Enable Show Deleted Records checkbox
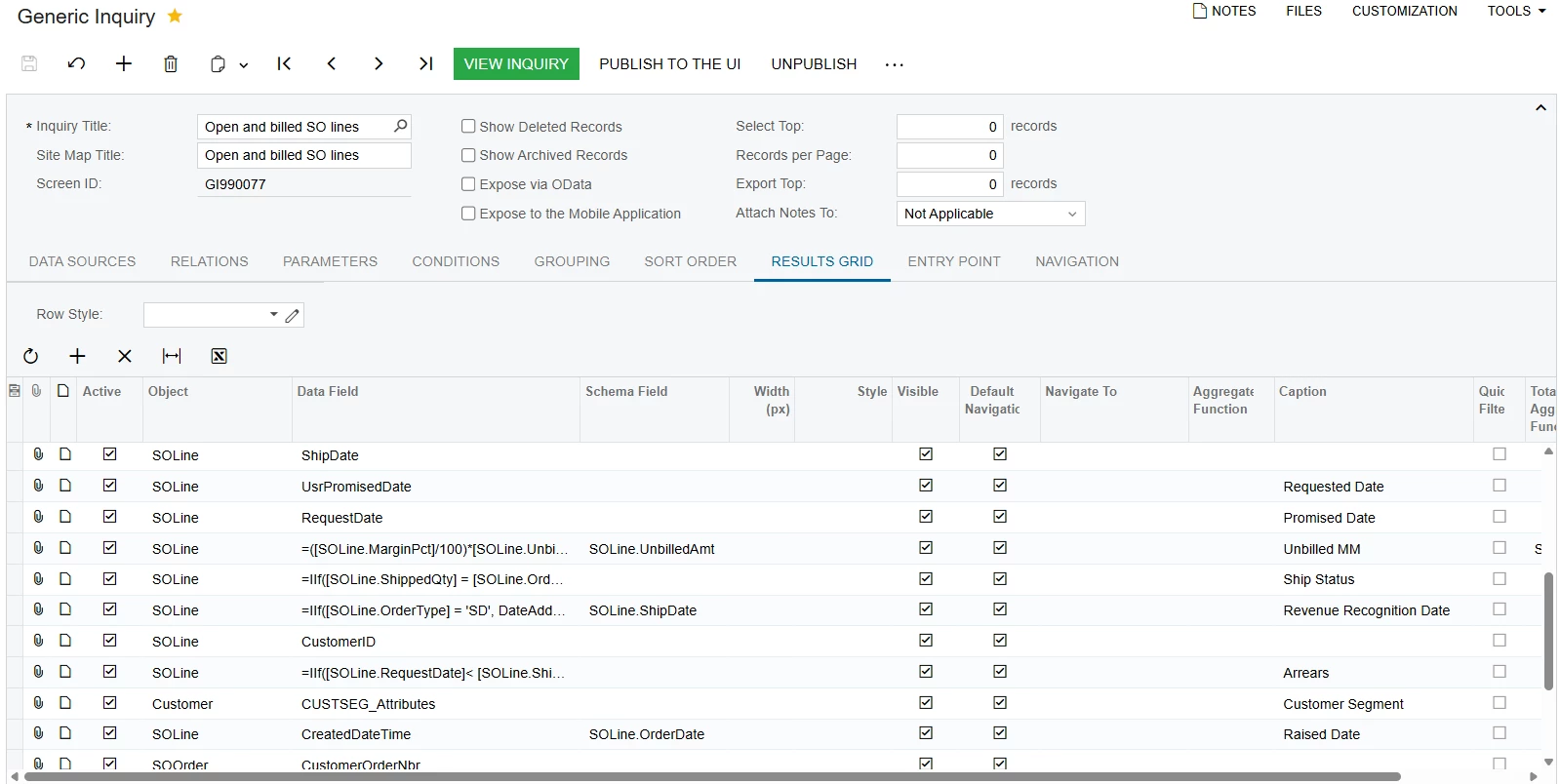The width and height of the screenshot is (1560, 784). click(x=468, y=126)
